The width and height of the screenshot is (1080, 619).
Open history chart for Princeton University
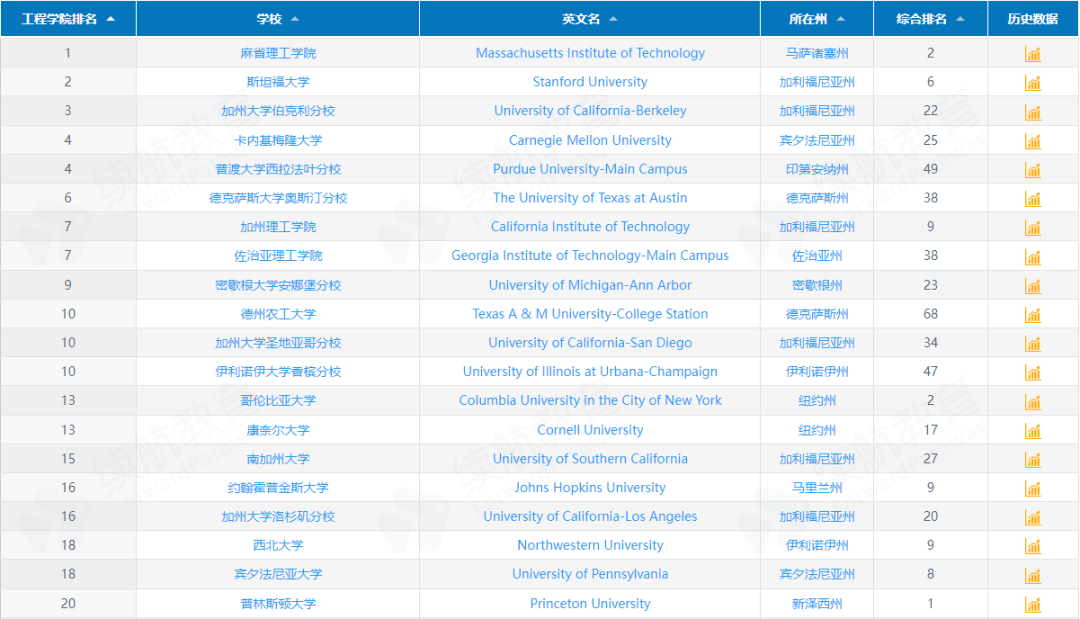(1032, 605)
